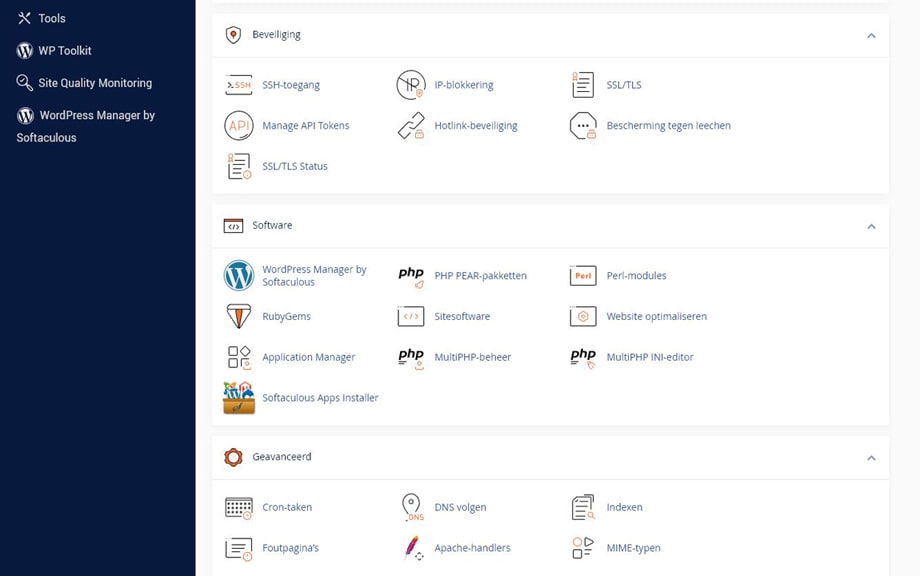Click the Perl-modules link
Image resolution: width=920 pixels, height=576 pixels.
pyautogui.click(x=636, y=276)
